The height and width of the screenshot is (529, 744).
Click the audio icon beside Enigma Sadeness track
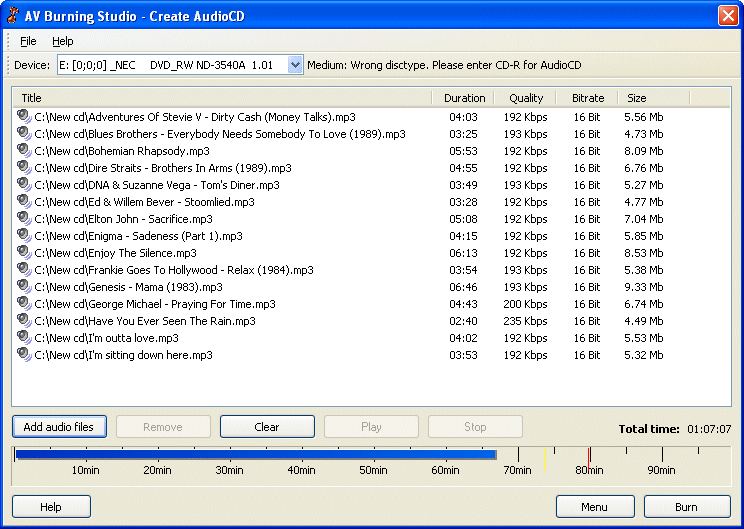24,236
